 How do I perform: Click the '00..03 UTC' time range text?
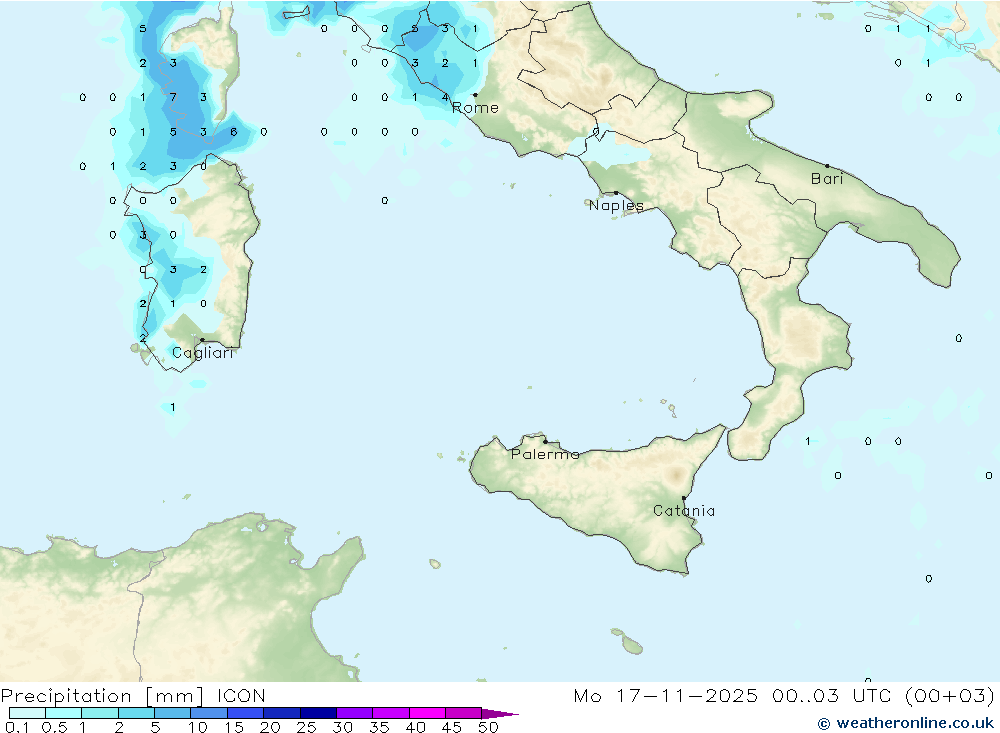pos(834,696)
